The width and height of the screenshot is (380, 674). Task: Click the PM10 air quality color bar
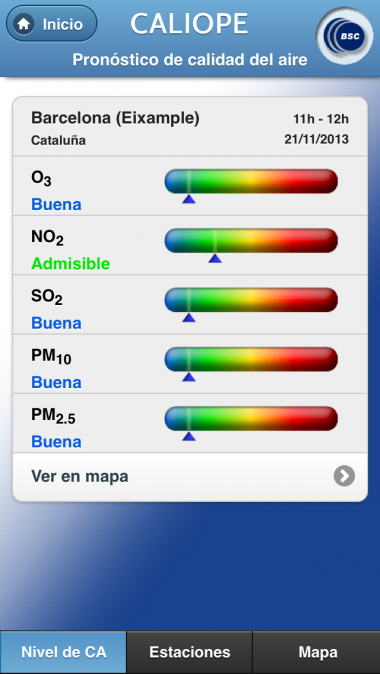tap(251, 359)
